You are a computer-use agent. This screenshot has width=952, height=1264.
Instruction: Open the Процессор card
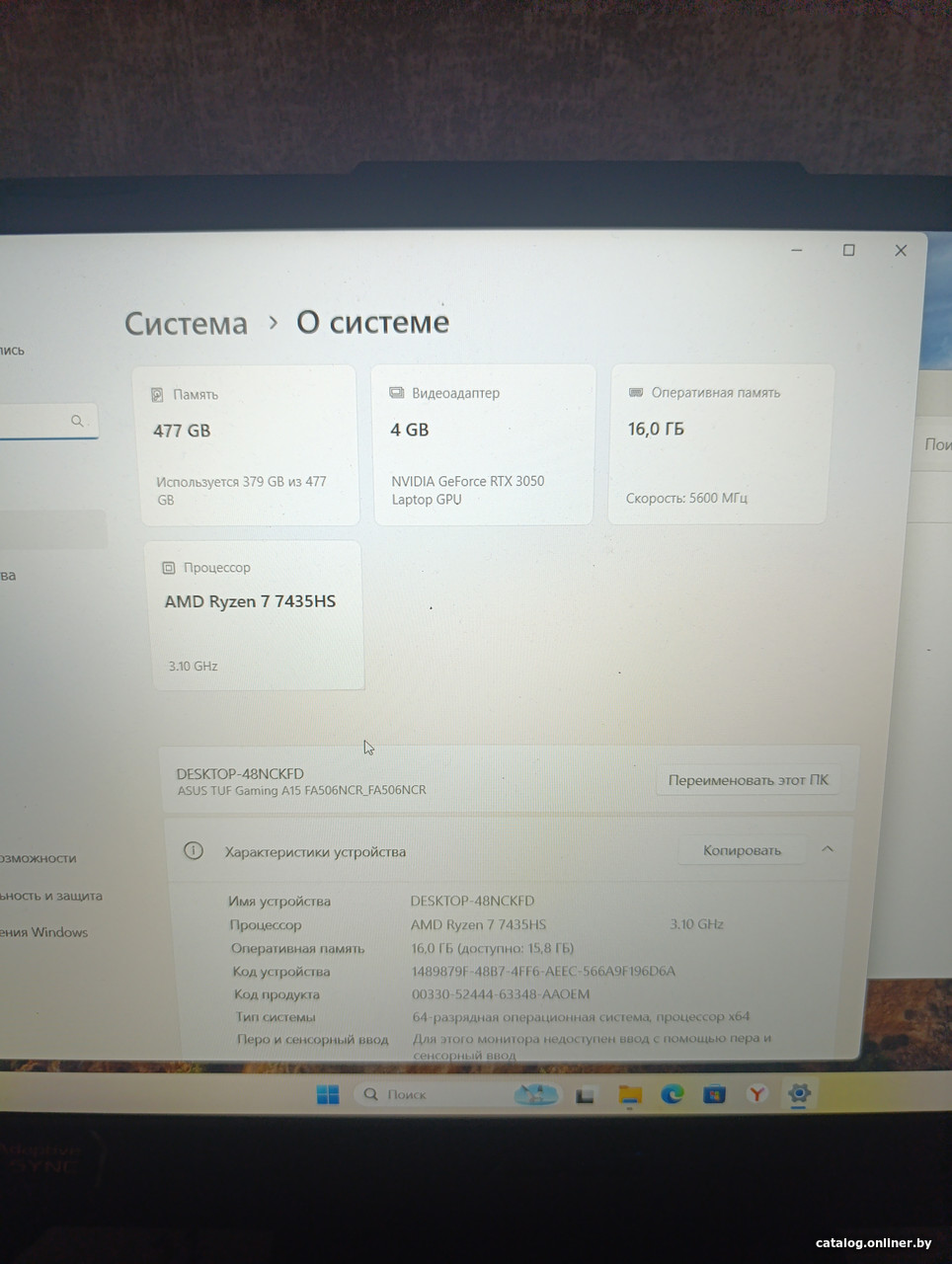(x=254, y=614)
